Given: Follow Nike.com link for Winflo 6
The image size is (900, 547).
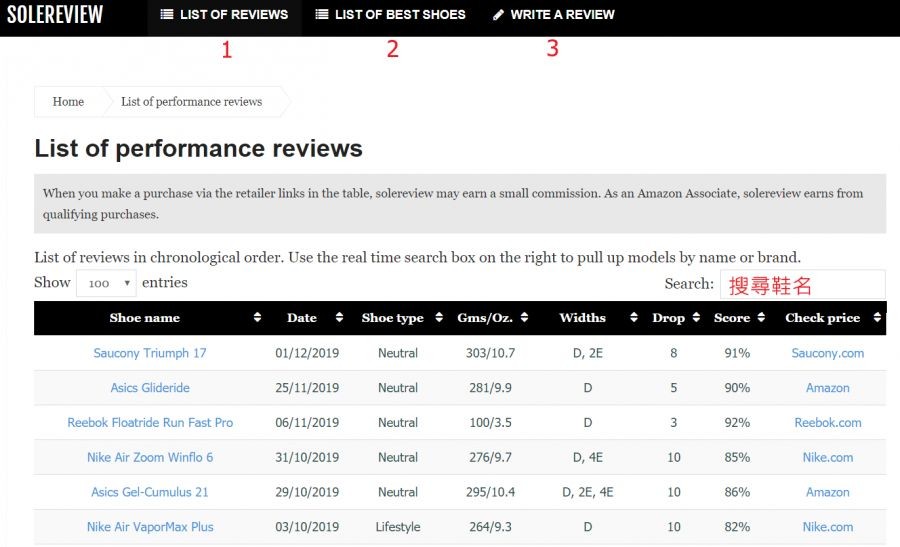Looking at the screenshot, I should pos(828,457).
